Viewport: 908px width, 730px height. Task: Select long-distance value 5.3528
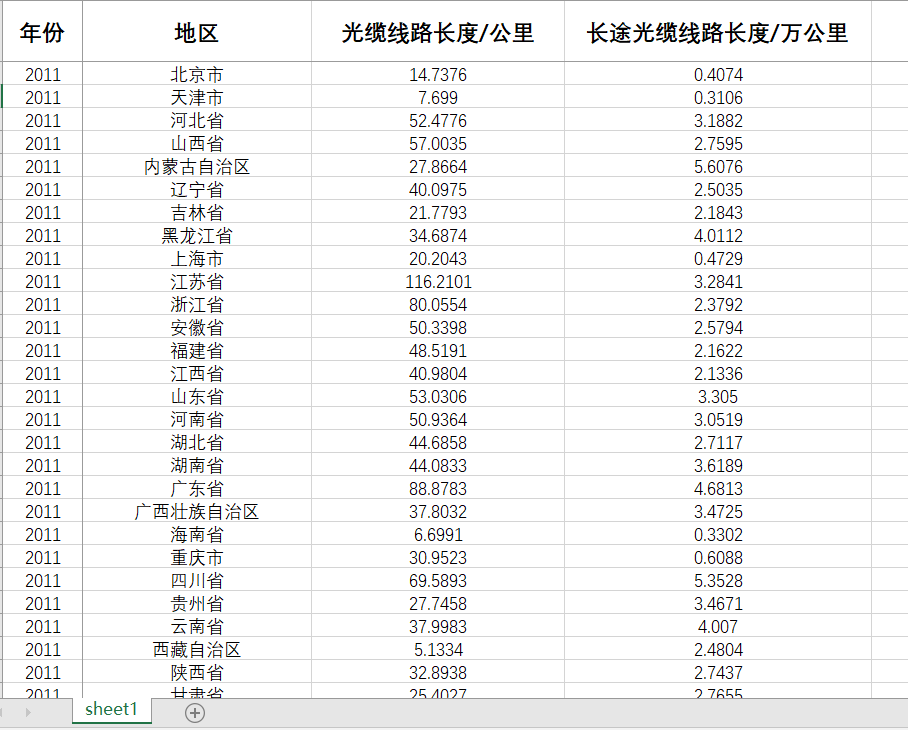(718, 581)
